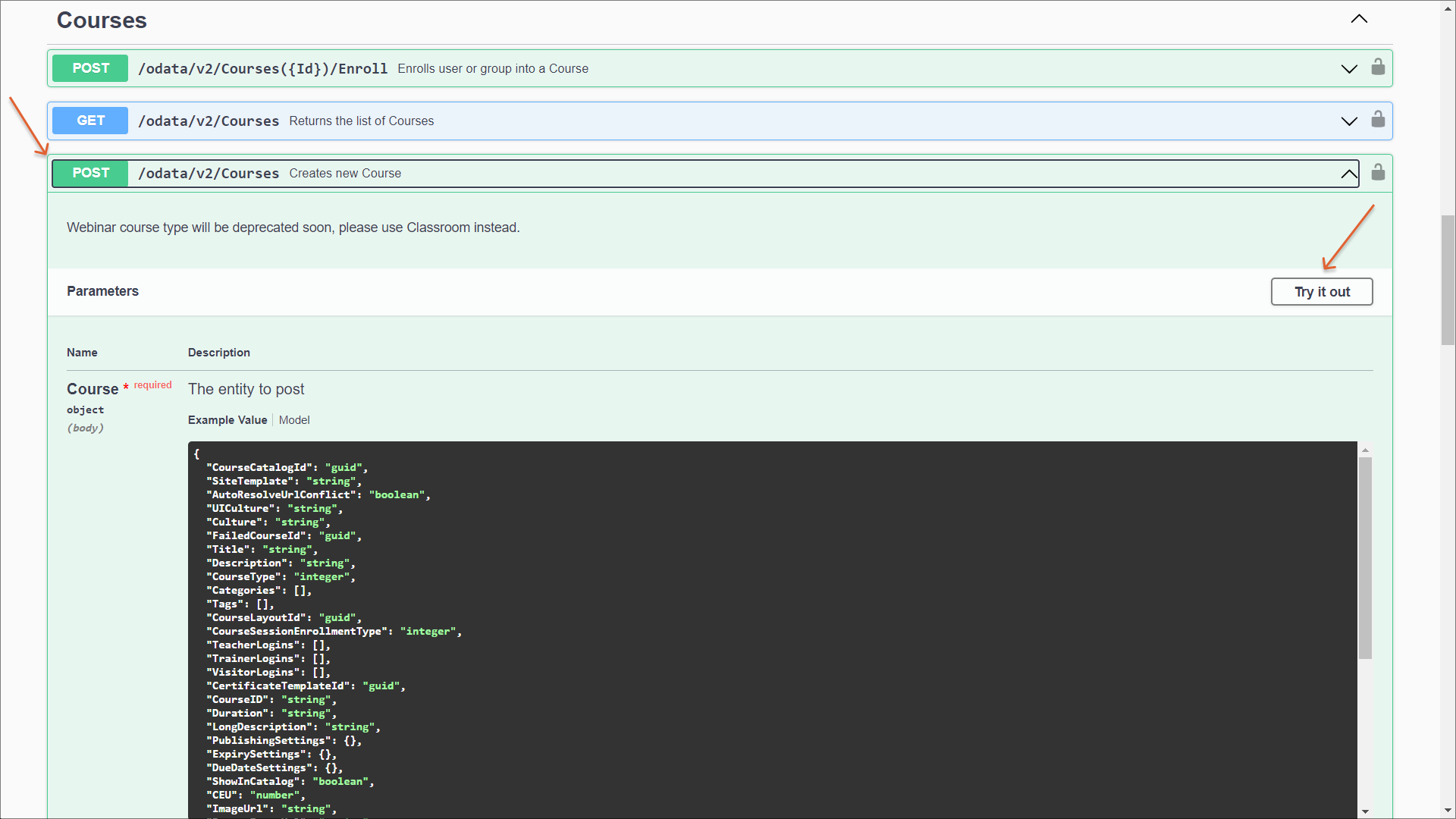Viewport: 1456px width, 819px height.
Task: Switch to the Model tab
Action: click(x=294, y=420)
